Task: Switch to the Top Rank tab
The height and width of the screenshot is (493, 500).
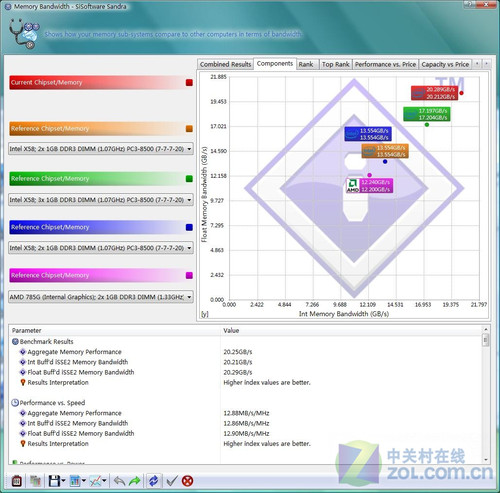Action: pyautogui.click(x=335, y=64)
